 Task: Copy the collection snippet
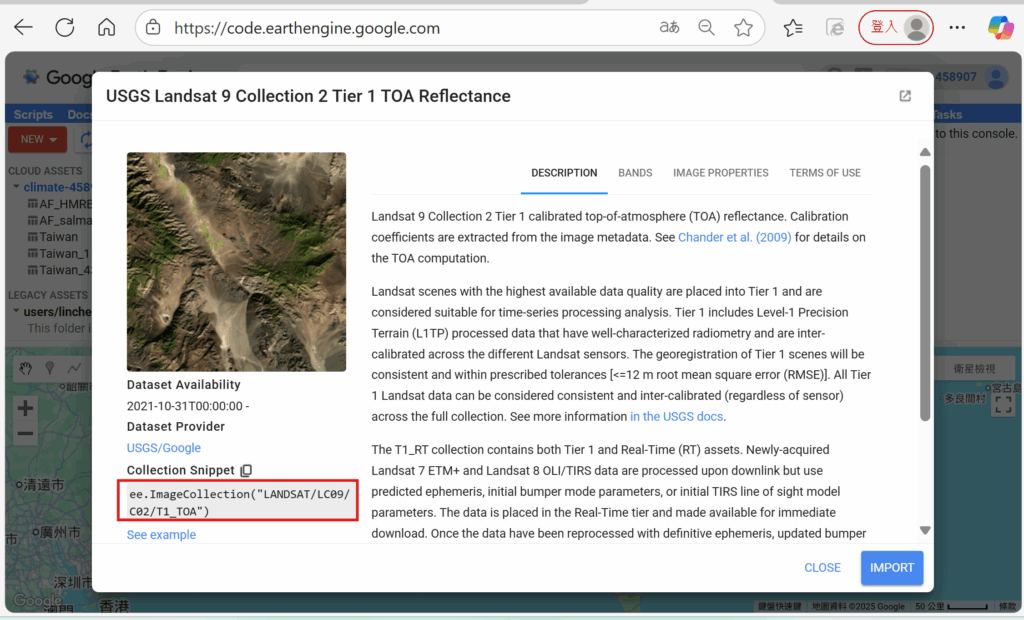tap(246, 470)
